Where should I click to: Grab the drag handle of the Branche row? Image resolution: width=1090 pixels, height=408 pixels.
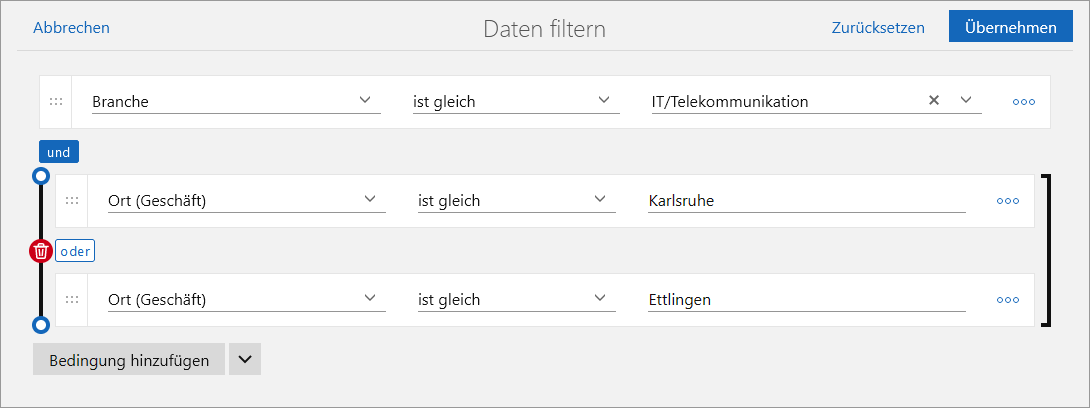tap(56, 101)
